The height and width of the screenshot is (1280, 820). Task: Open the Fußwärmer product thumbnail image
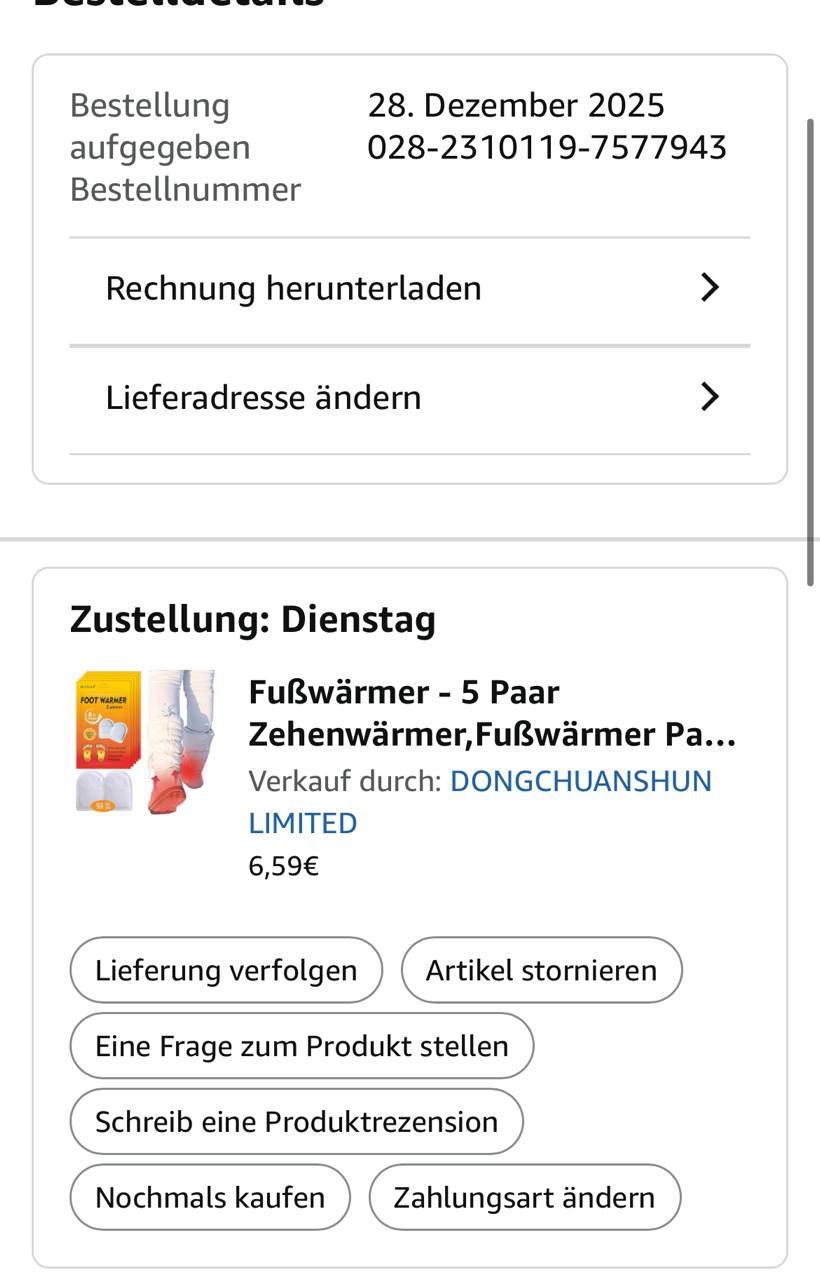coord(146,741)
